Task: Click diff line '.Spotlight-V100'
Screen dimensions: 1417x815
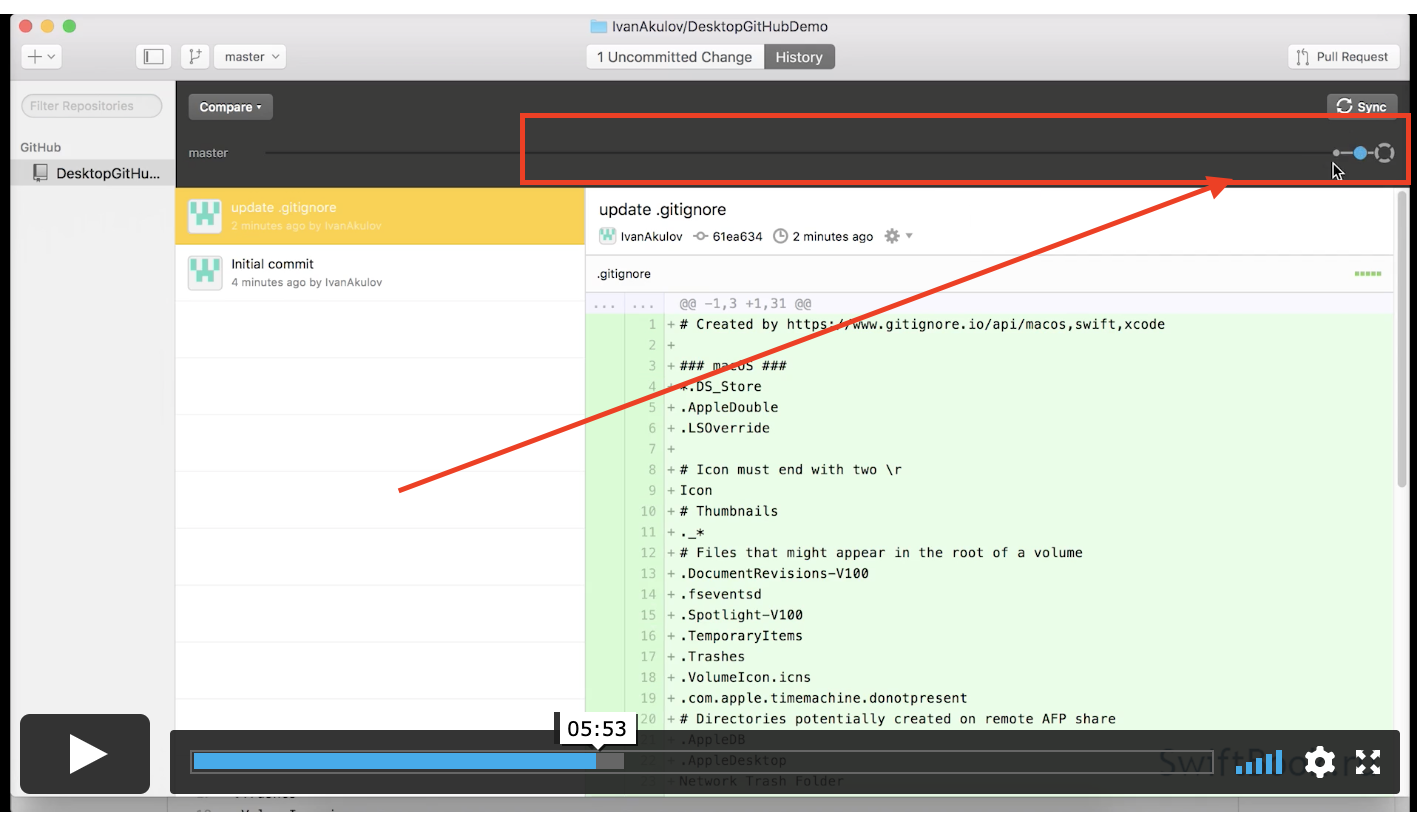Action: [741, 615]
